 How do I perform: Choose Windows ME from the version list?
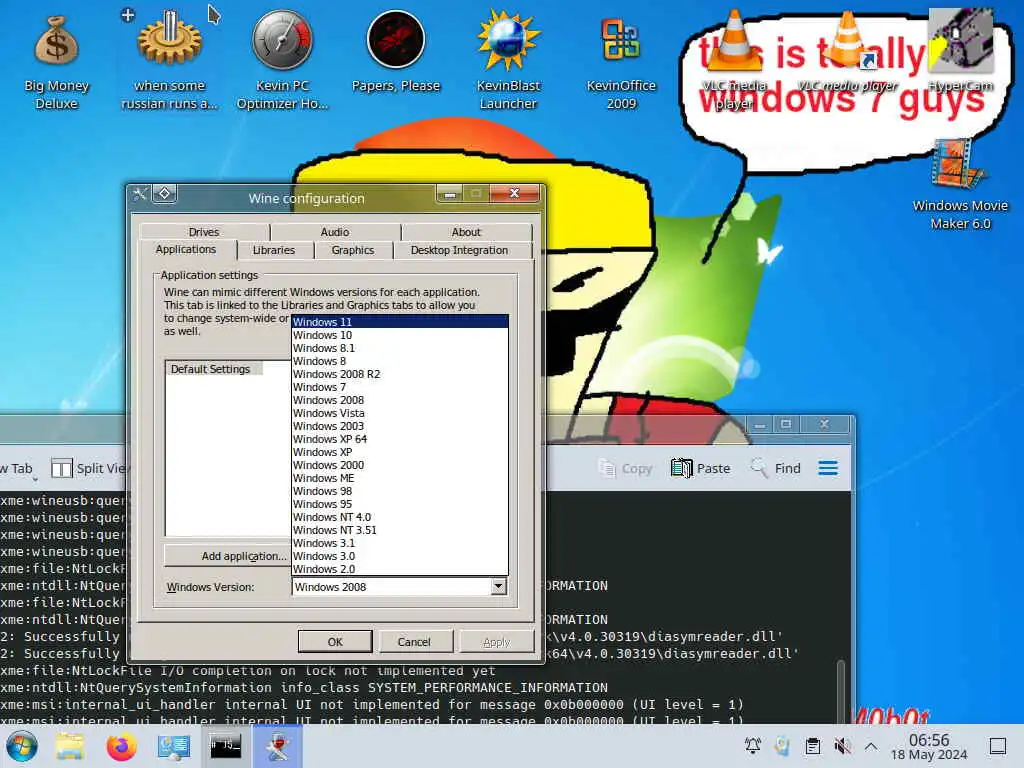coord(400,478)
